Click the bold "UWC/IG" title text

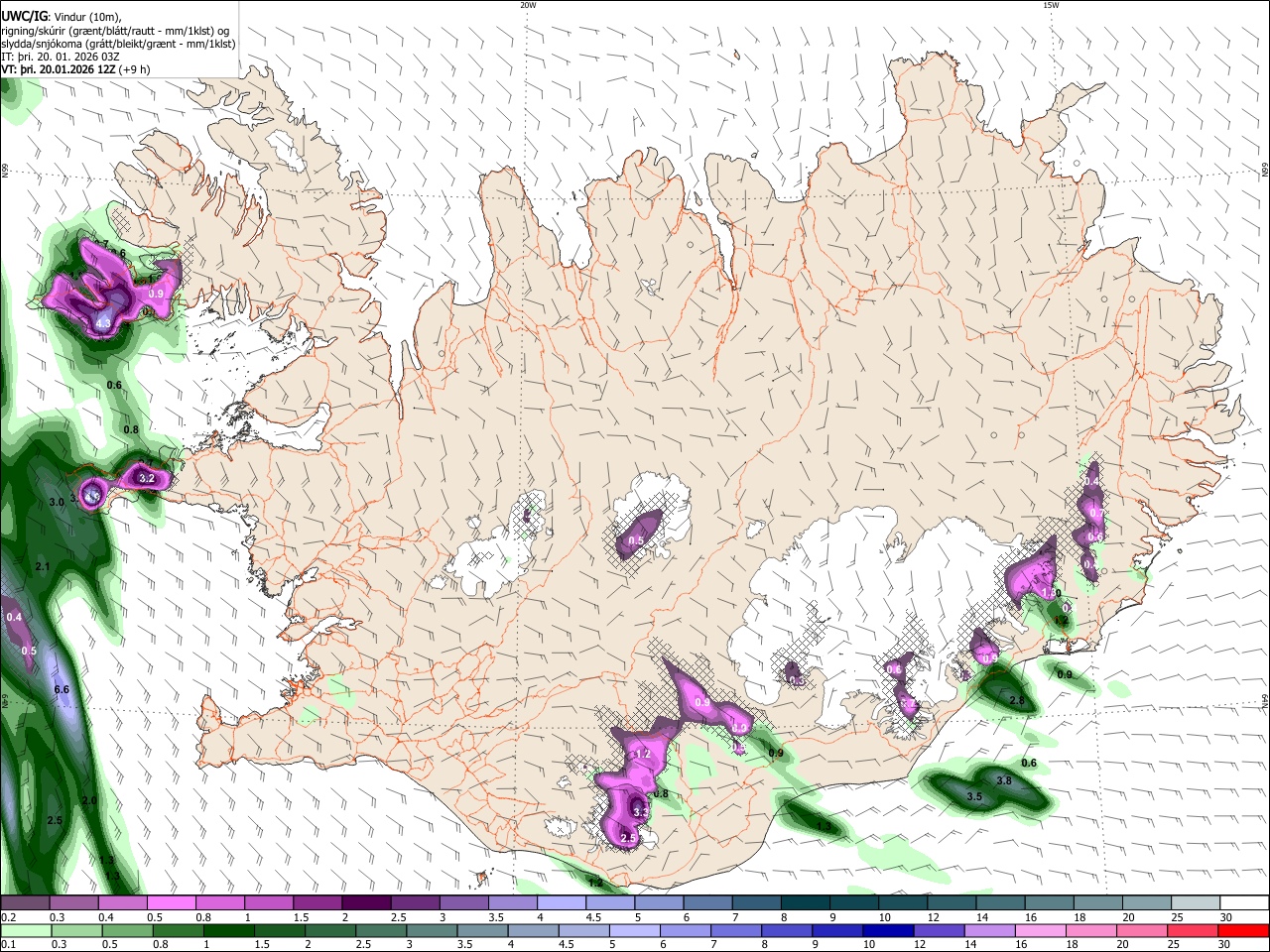pyautogui.click(x=22, y=15)
